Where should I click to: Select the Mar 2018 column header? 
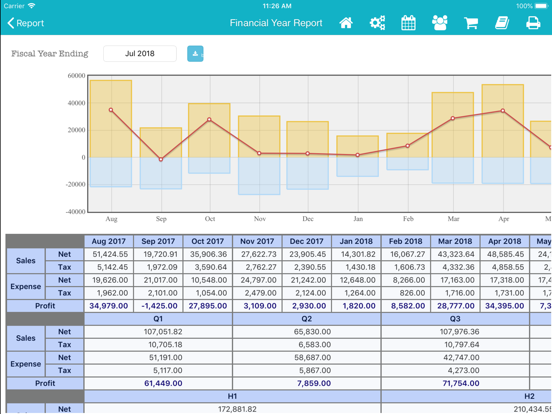(x=455, y=242)
